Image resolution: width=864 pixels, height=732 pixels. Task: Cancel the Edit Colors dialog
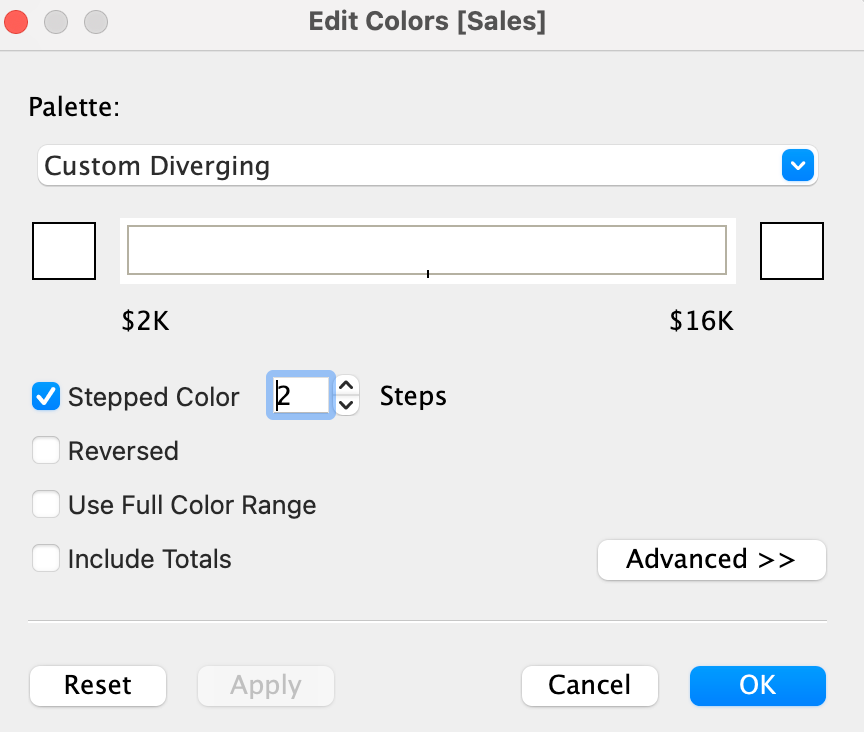[590, 686]
